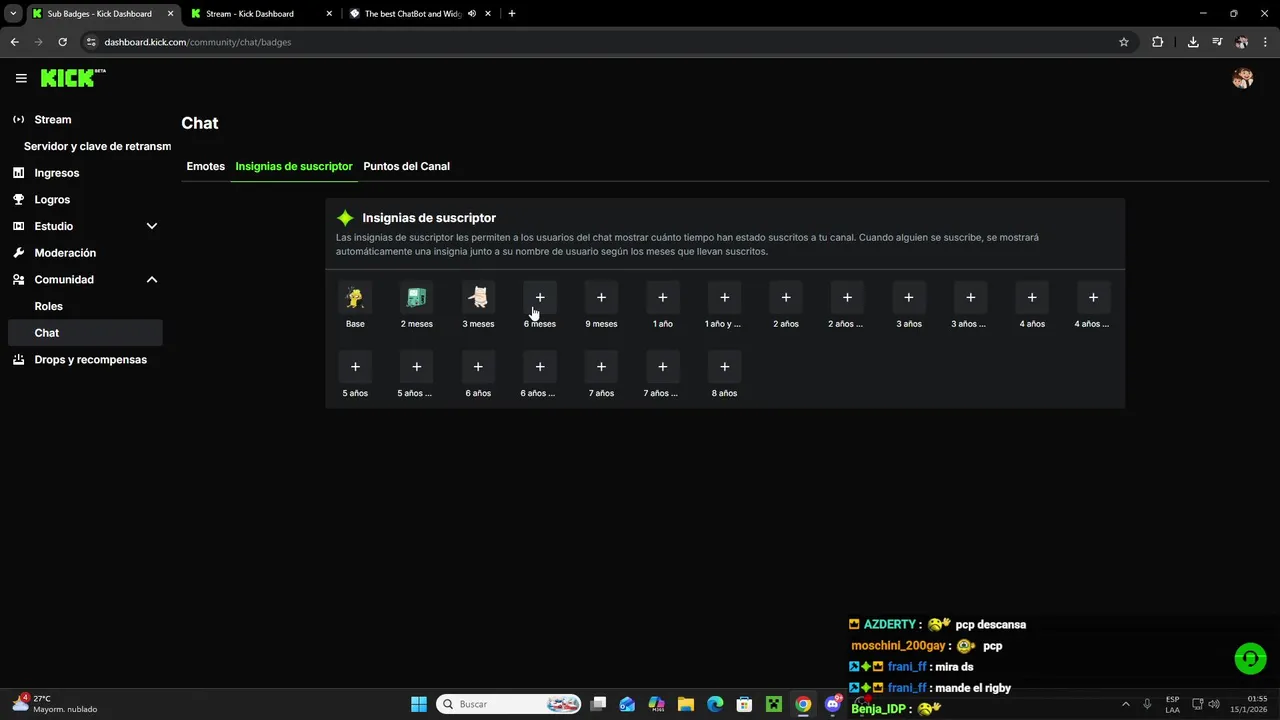Open Discord from the taskbar
Screen dimensions: 1280x720
click(833, 704)
